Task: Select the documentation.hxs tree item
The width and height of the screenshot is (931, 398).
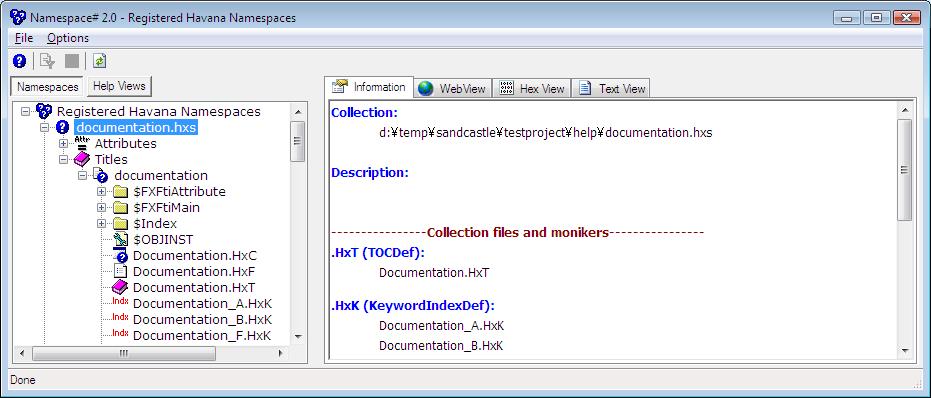Action: point(136,127)
